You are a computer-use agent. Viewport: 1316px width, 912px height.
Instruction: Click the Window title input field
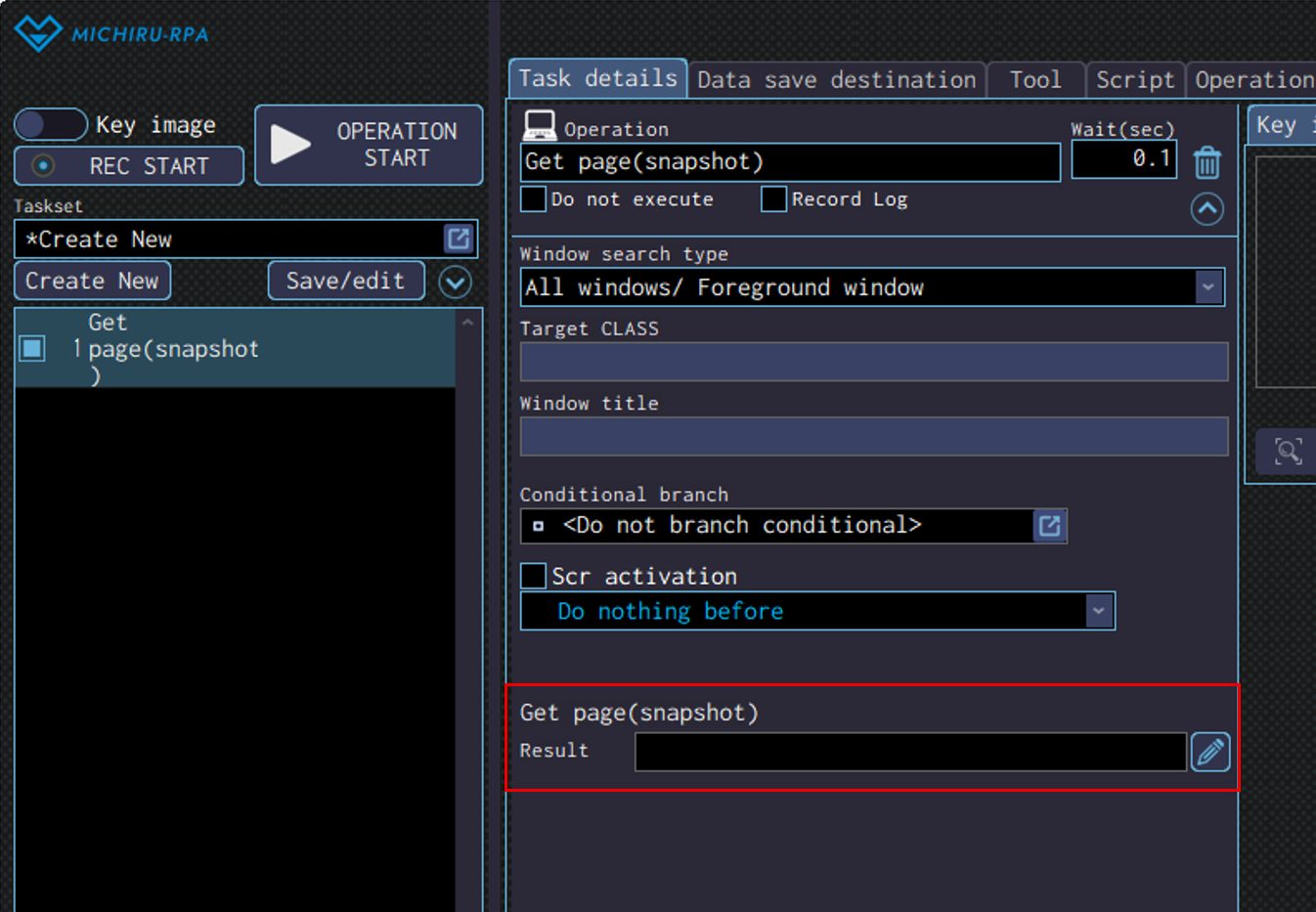(x=873, y=437)
